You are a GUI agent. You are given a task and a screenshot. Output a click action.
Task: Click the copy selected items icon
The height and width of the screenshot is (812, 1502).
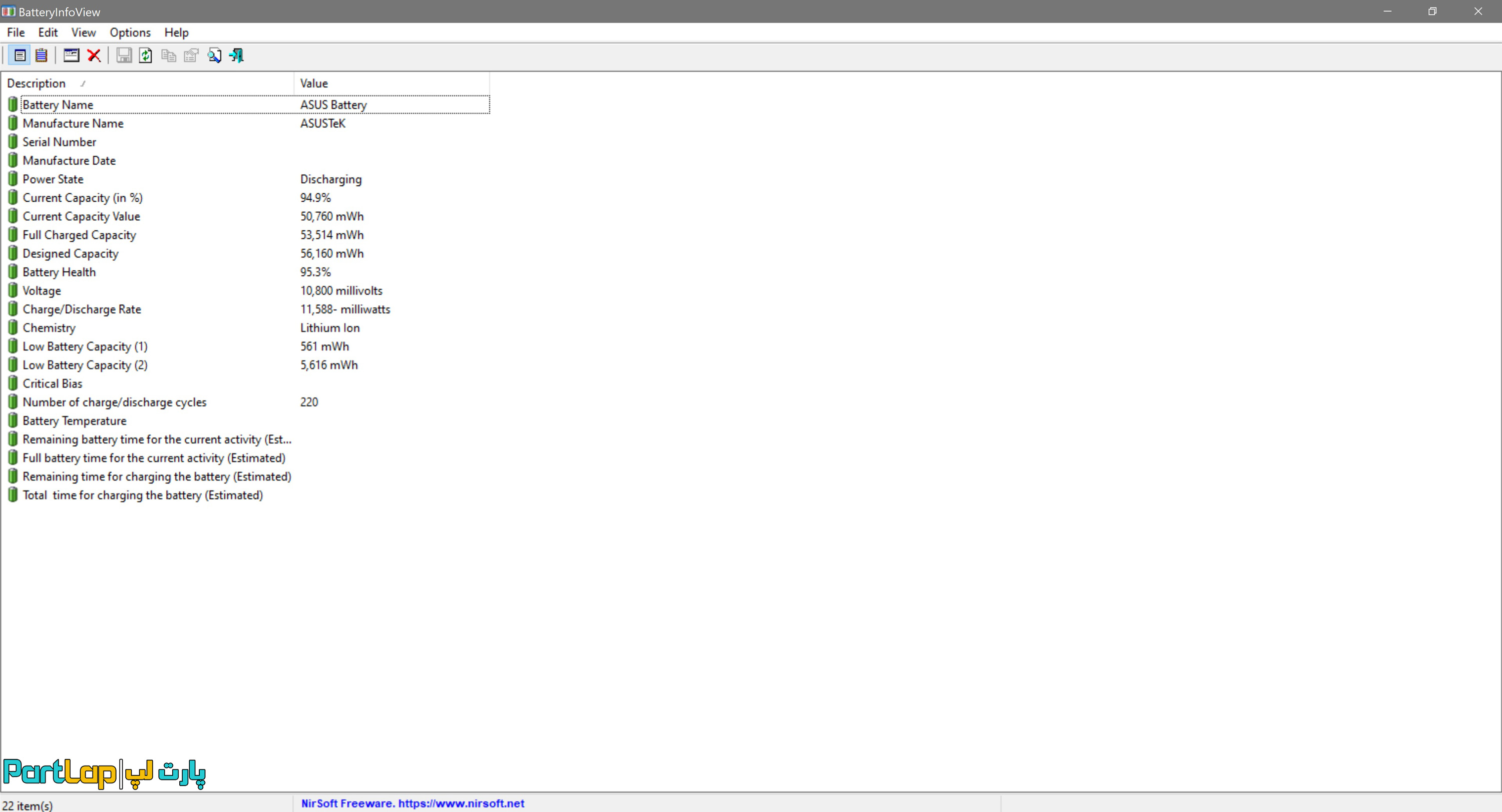(x=168, y=55)
